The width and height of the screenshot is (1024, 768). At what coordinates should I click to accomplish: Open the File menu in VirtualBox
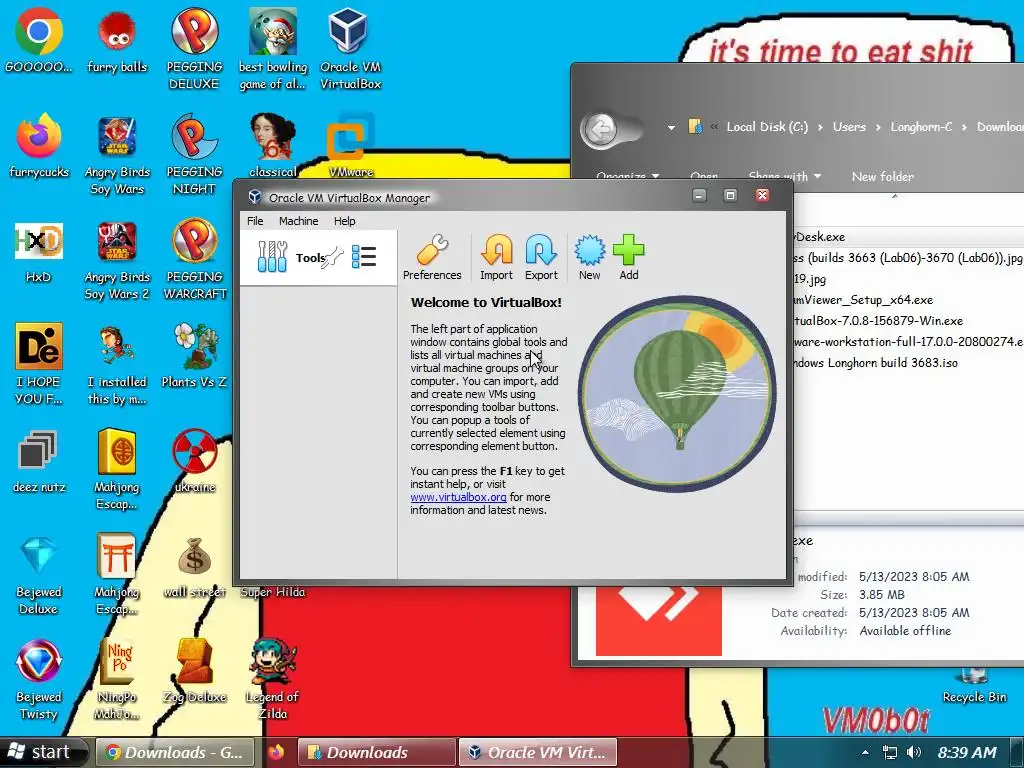tap(255, 221)
